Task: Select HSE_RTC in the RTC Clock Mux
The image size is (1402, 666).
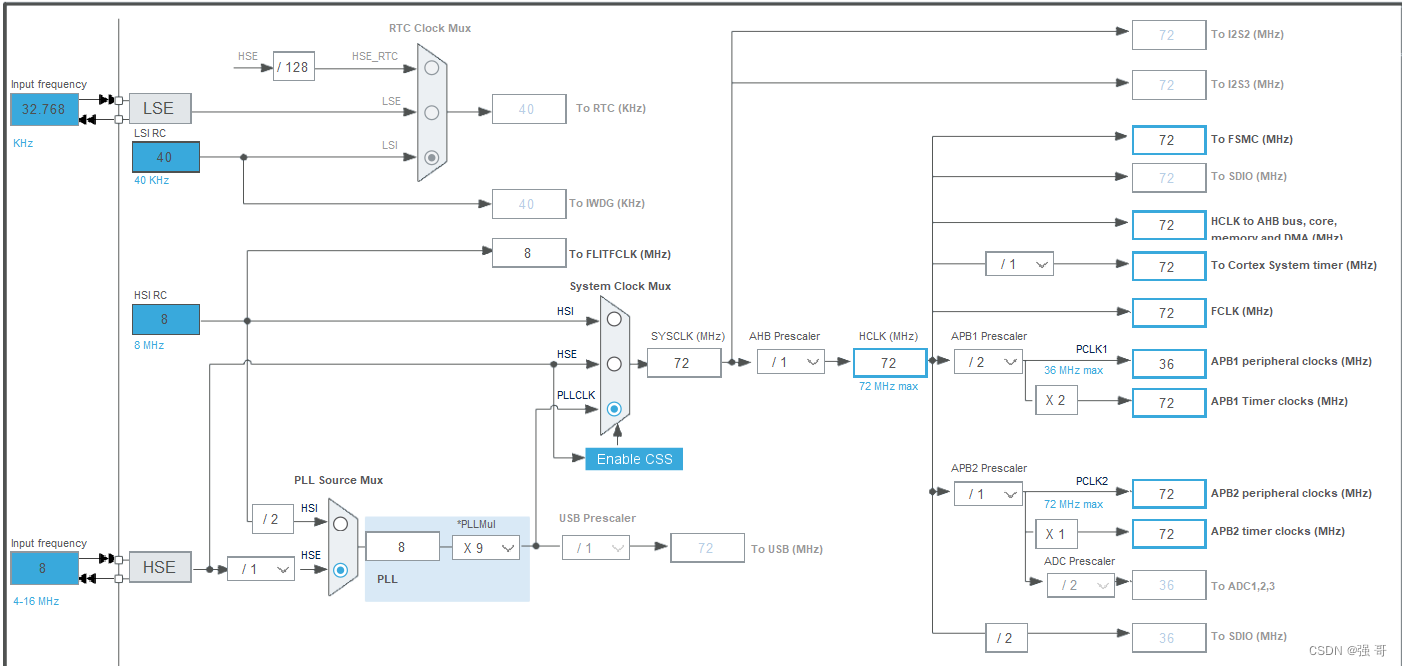Action: pyautogui.click(x=431, y=66)
